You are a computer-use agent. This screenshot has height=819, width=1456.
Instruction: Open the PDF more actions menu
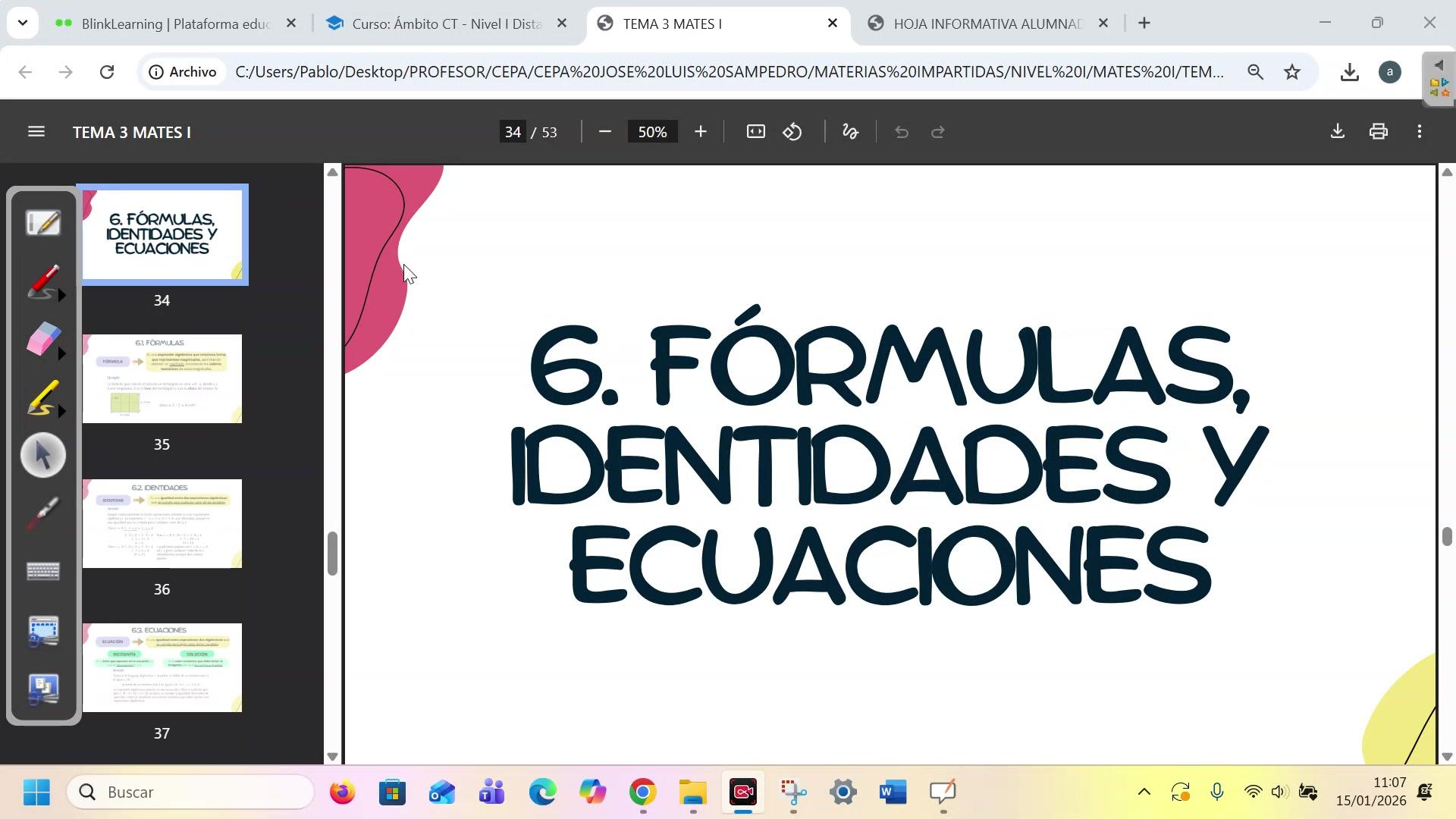pos(1420,132)
